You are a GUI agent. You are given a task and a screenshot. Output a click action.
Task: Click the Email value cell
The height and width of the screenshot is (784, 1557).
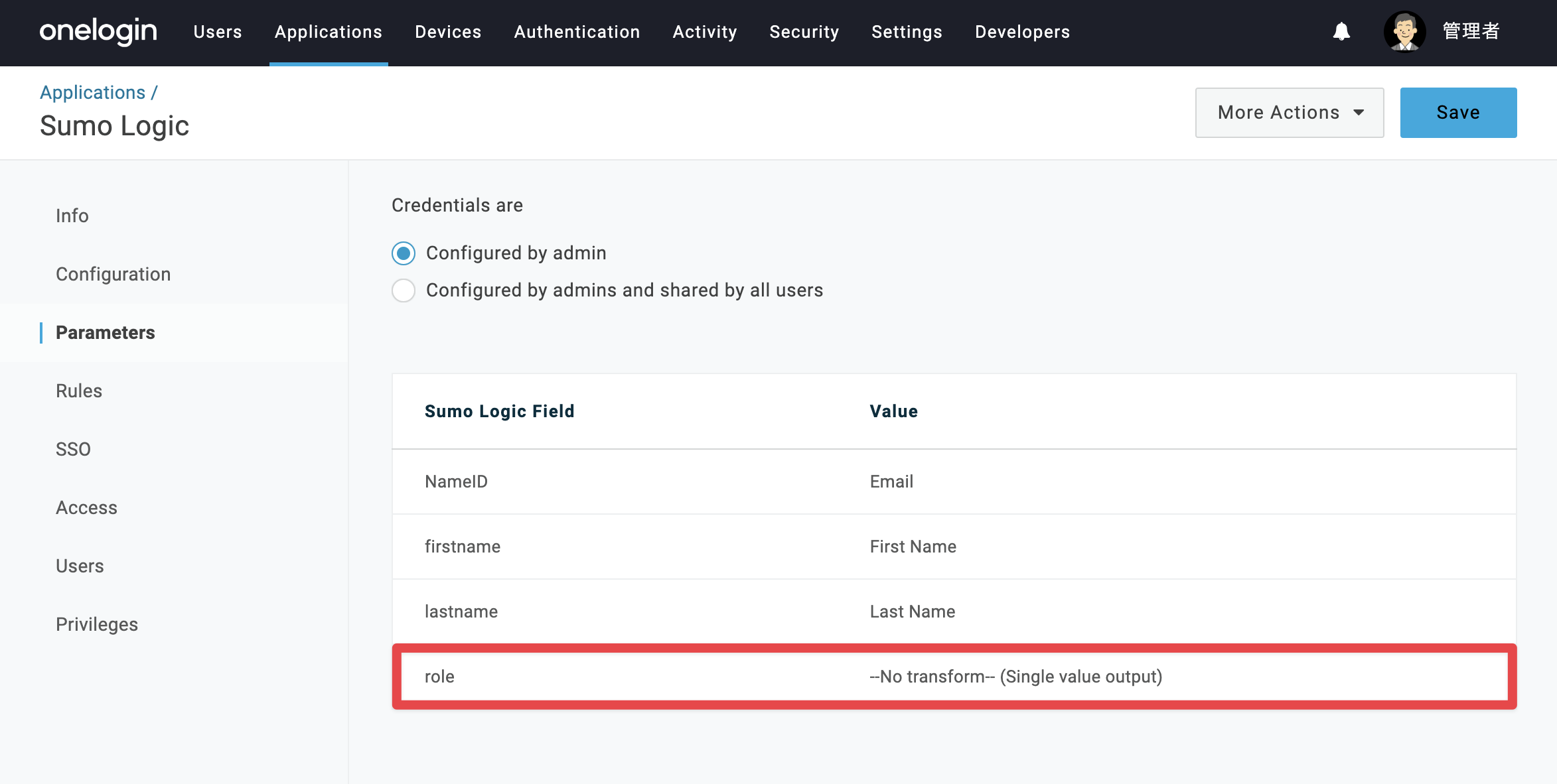(x=891, y=482)
